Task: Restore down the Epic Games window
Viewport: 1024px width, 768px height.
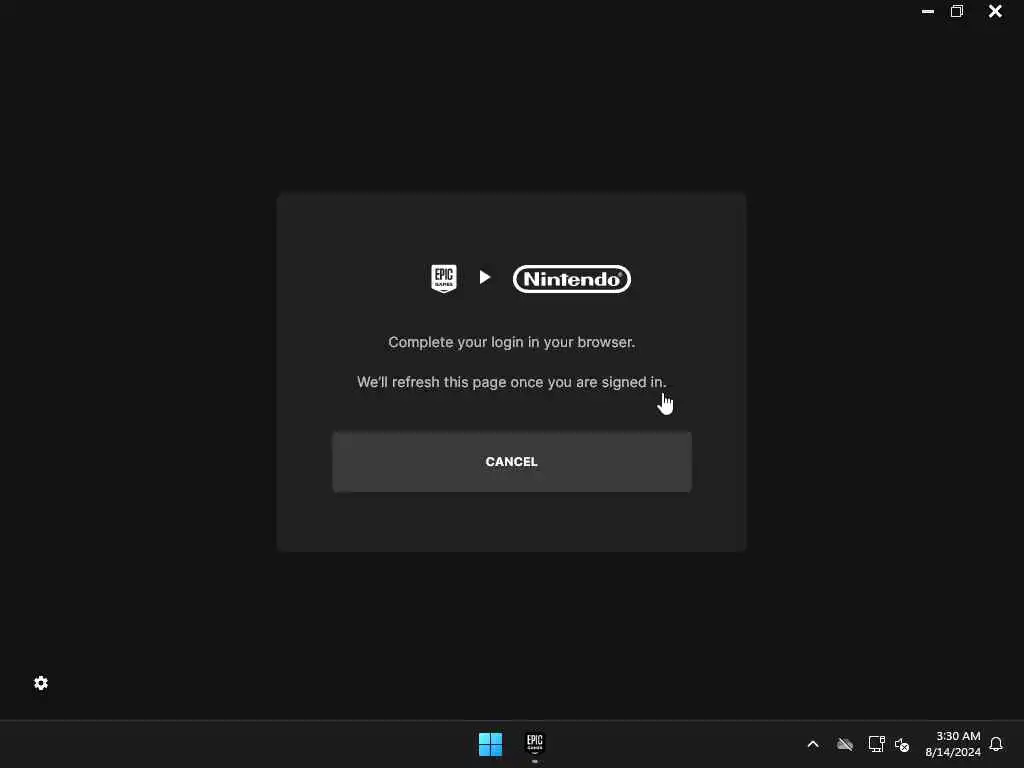Action: click(x=957, y=11)
